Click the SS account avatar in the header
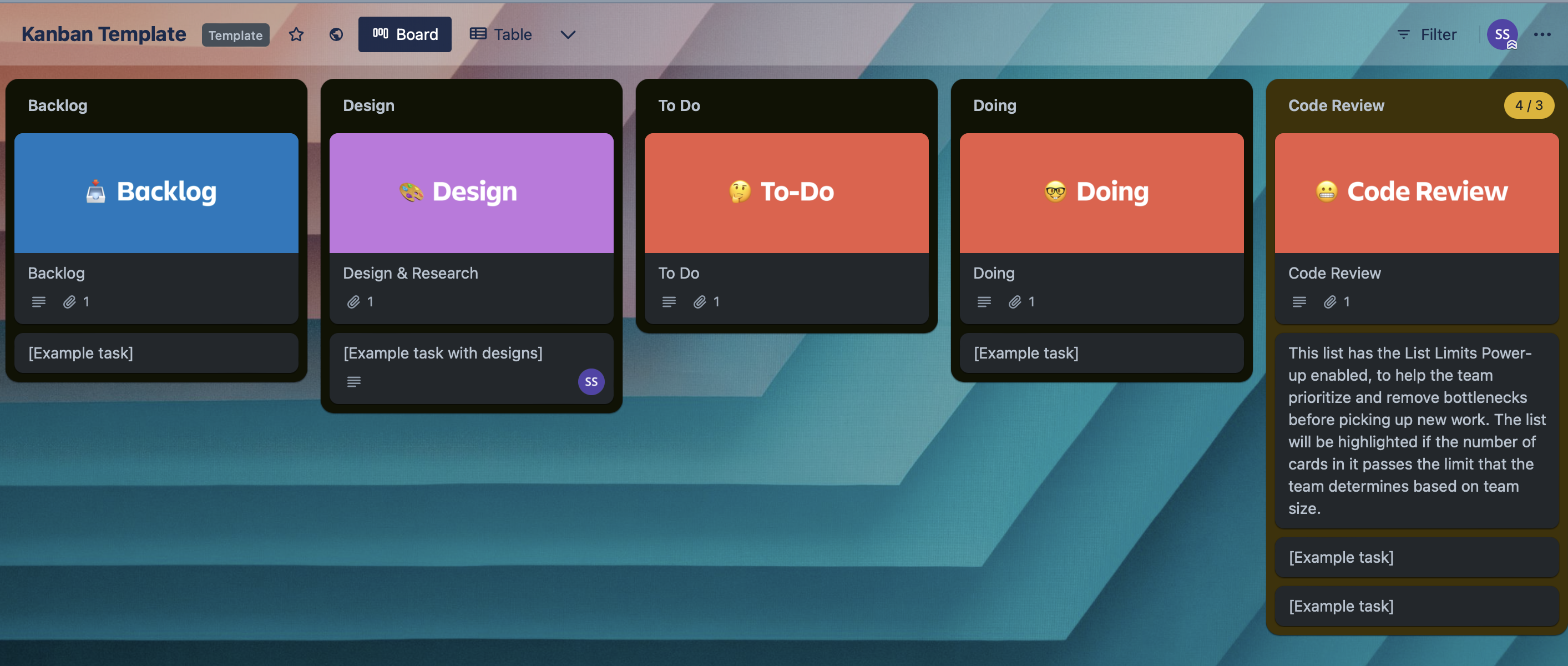 (1501, 35)
